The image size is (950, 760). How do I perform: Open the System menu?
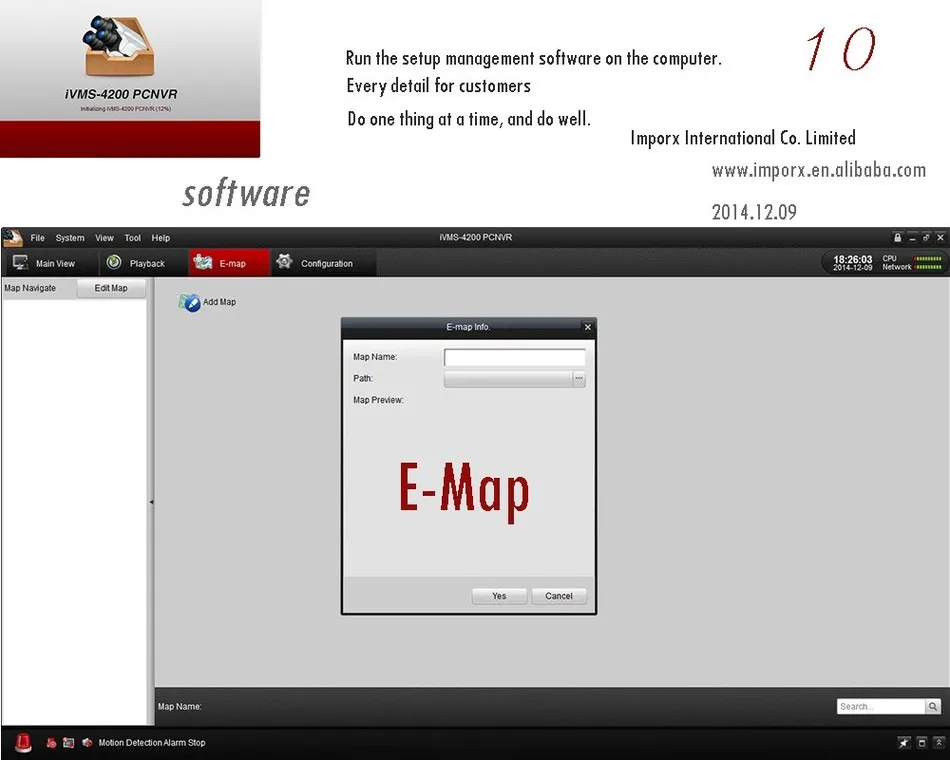pos(70,238)
